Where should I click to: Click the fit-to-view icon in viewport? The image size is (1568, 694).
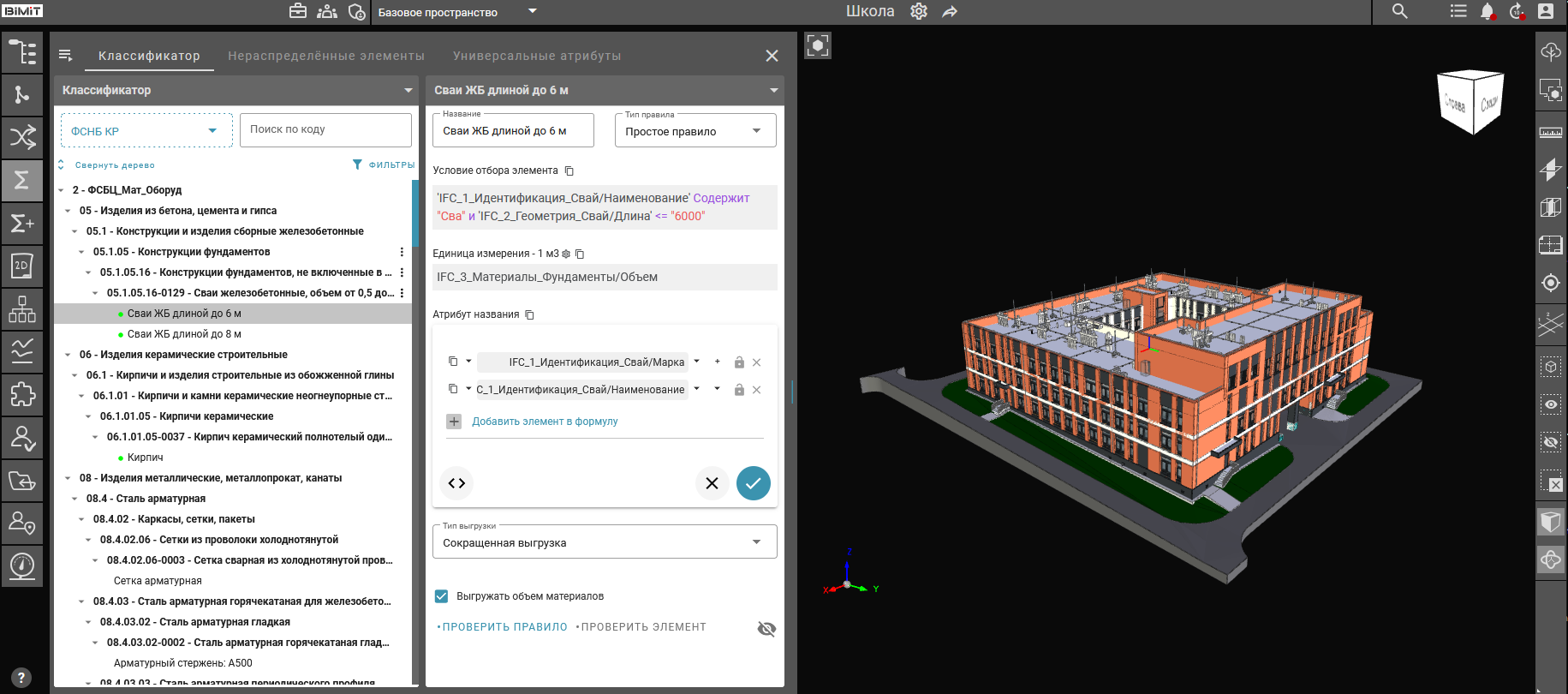click(818, 45)
